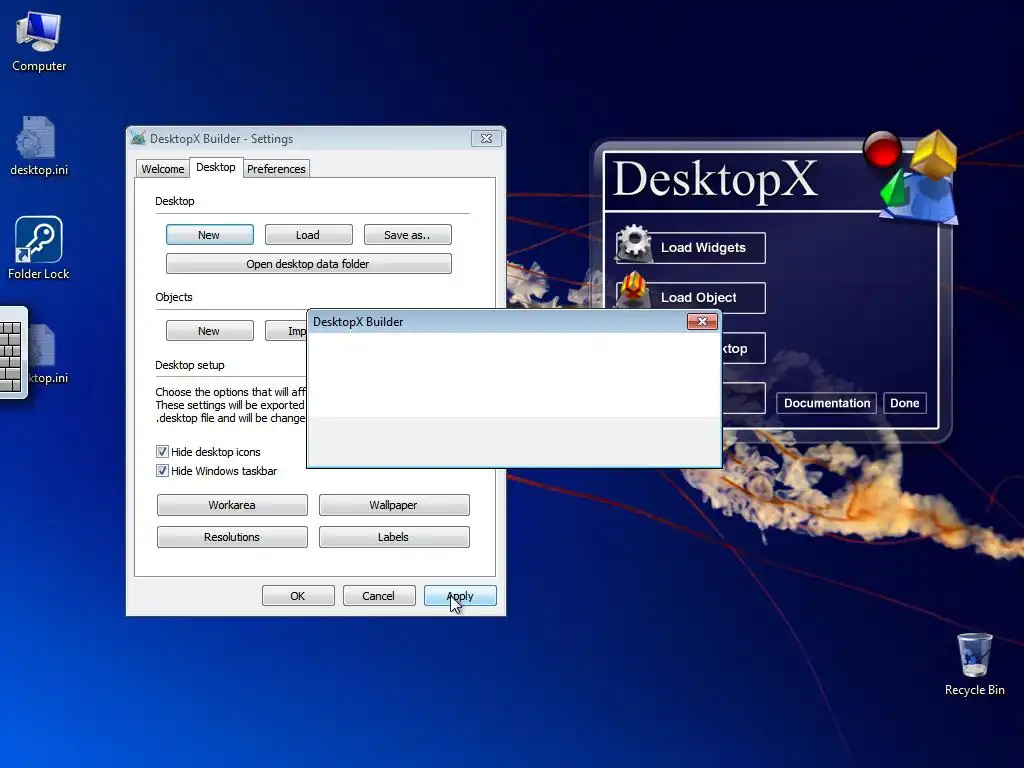The width and height of the screenshot is (1024, 768).
Task: Click the gift box icon beside Load Object
Action: [632, 291]
